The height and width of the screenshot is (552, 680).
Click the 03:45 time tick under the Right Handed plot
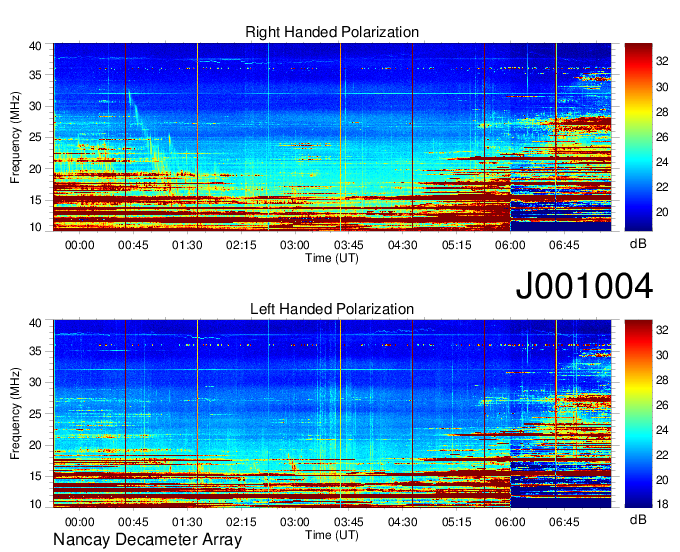point(349,245)
